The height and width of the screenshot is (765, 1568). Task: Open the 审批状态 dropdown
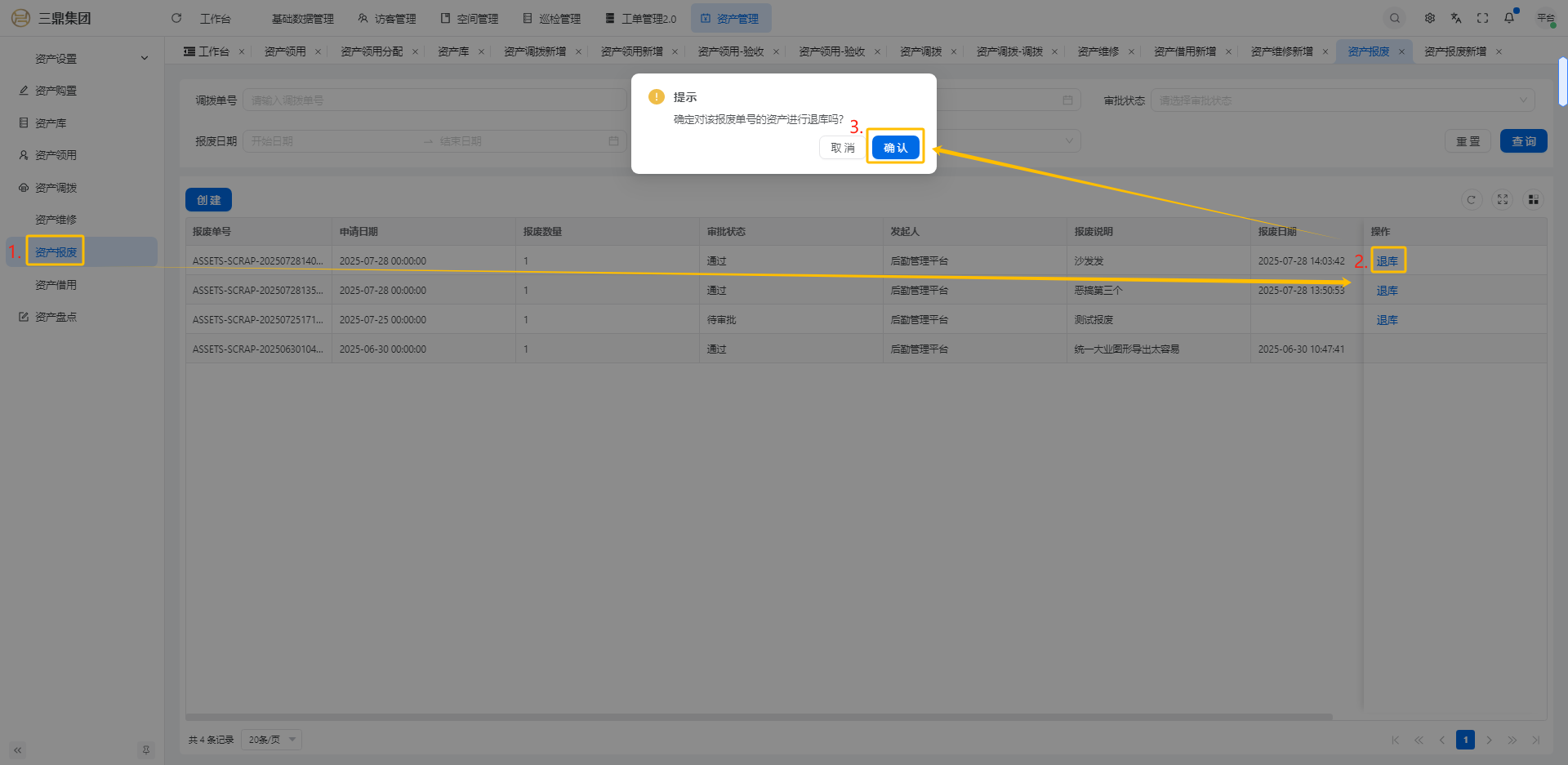coord(1343,100)
